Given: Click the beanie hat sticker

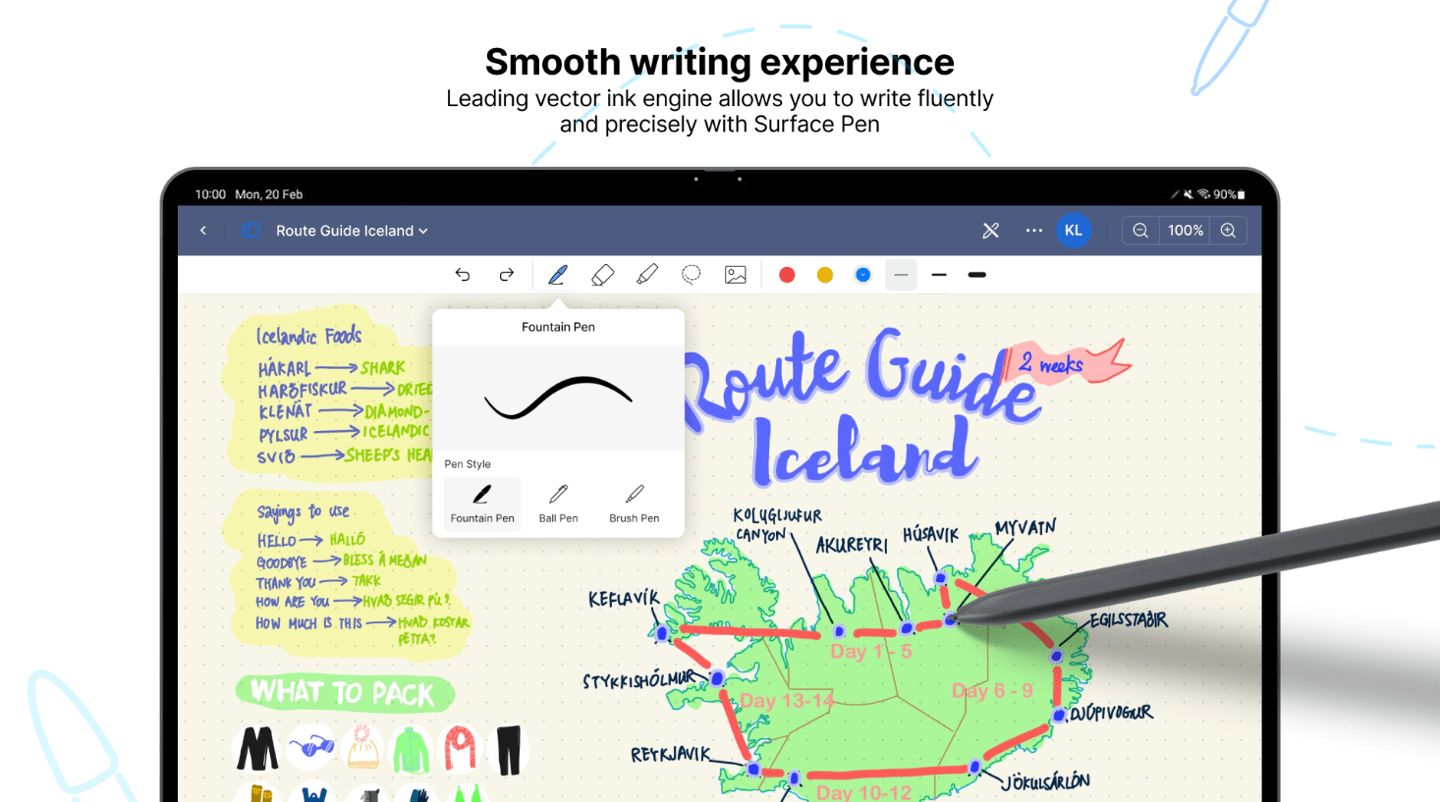Looking at the screenshot, I should point(362,748).
